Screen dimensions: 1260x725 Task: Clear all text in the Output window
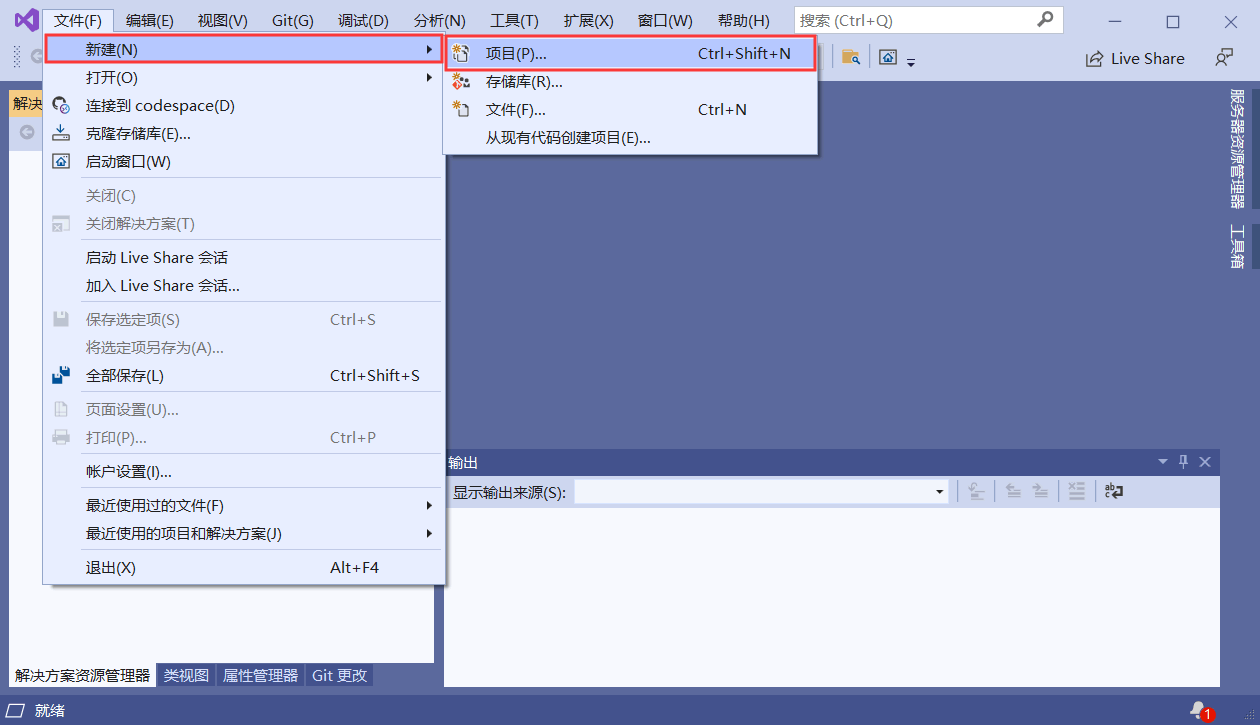click(1075, 490)
